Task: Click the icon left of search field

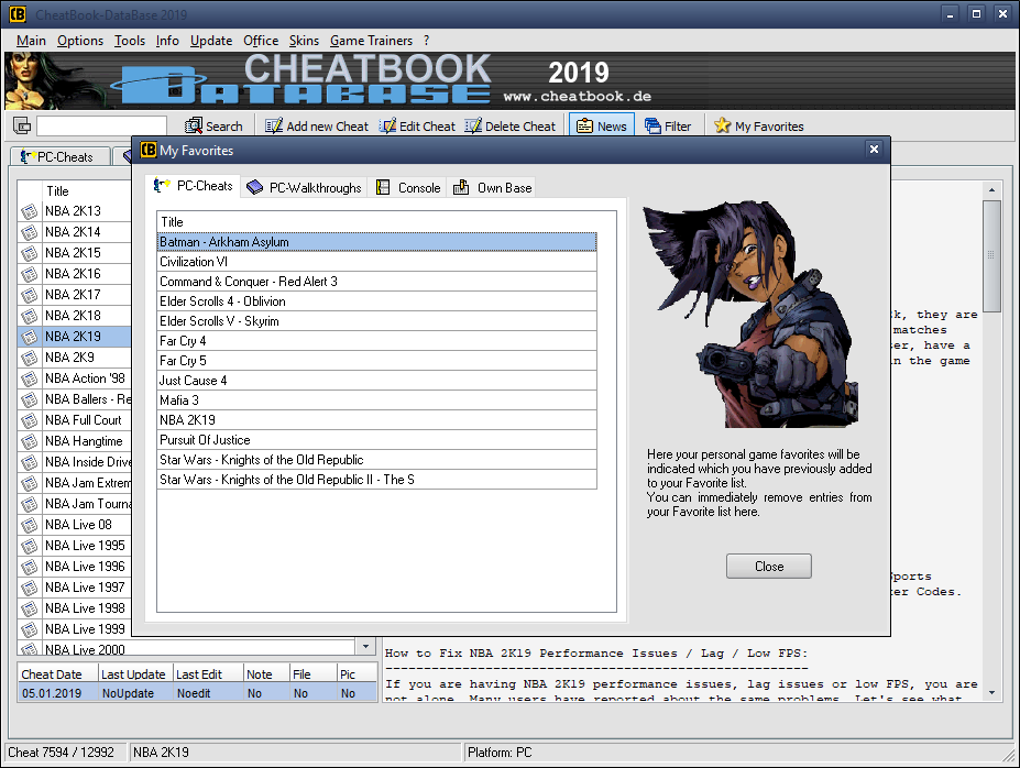Action: [x=21, y=126]
